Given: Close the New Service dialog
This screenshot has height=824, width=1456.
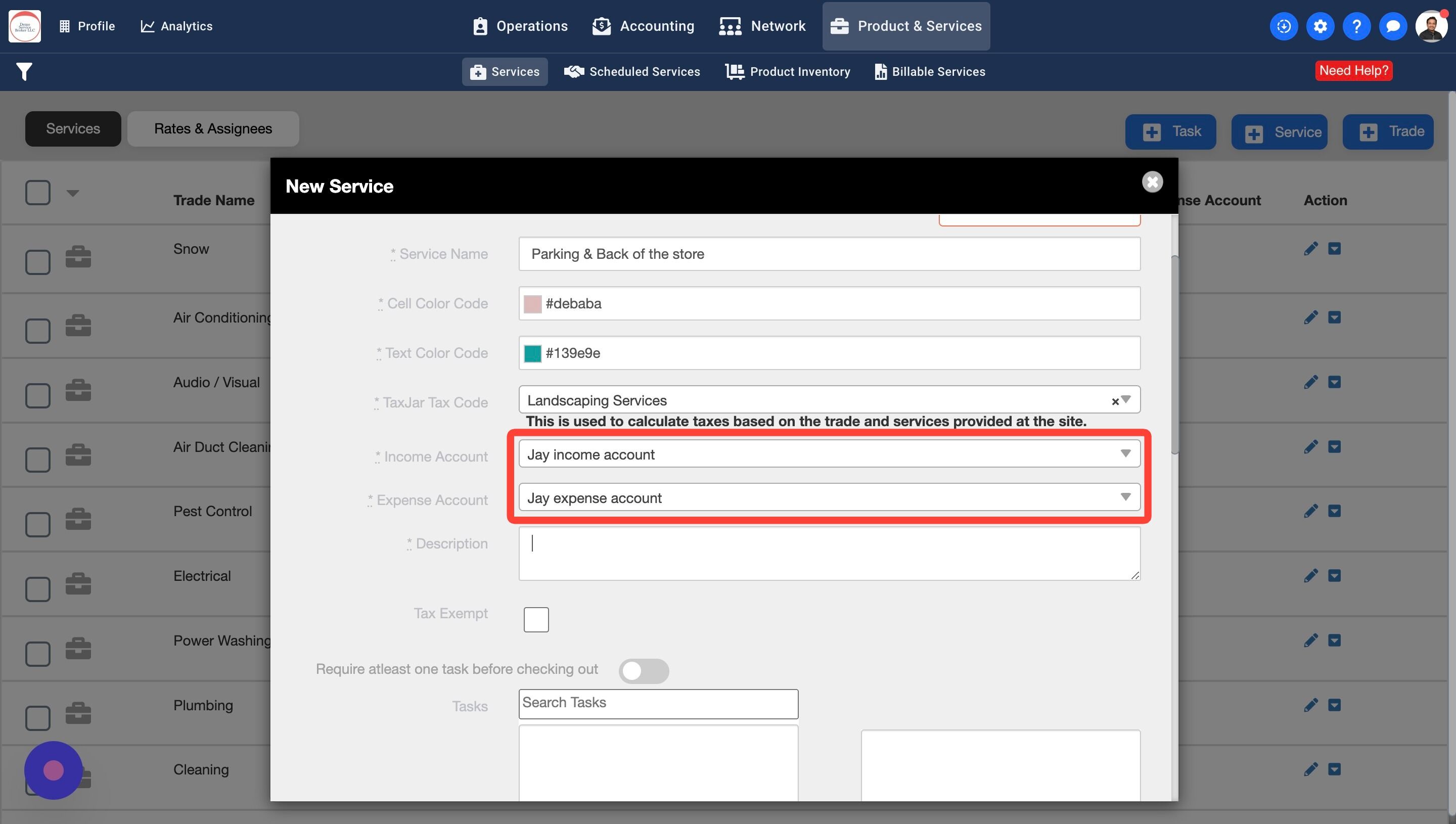Looking at the screenshot, I should coord(1152,181).
